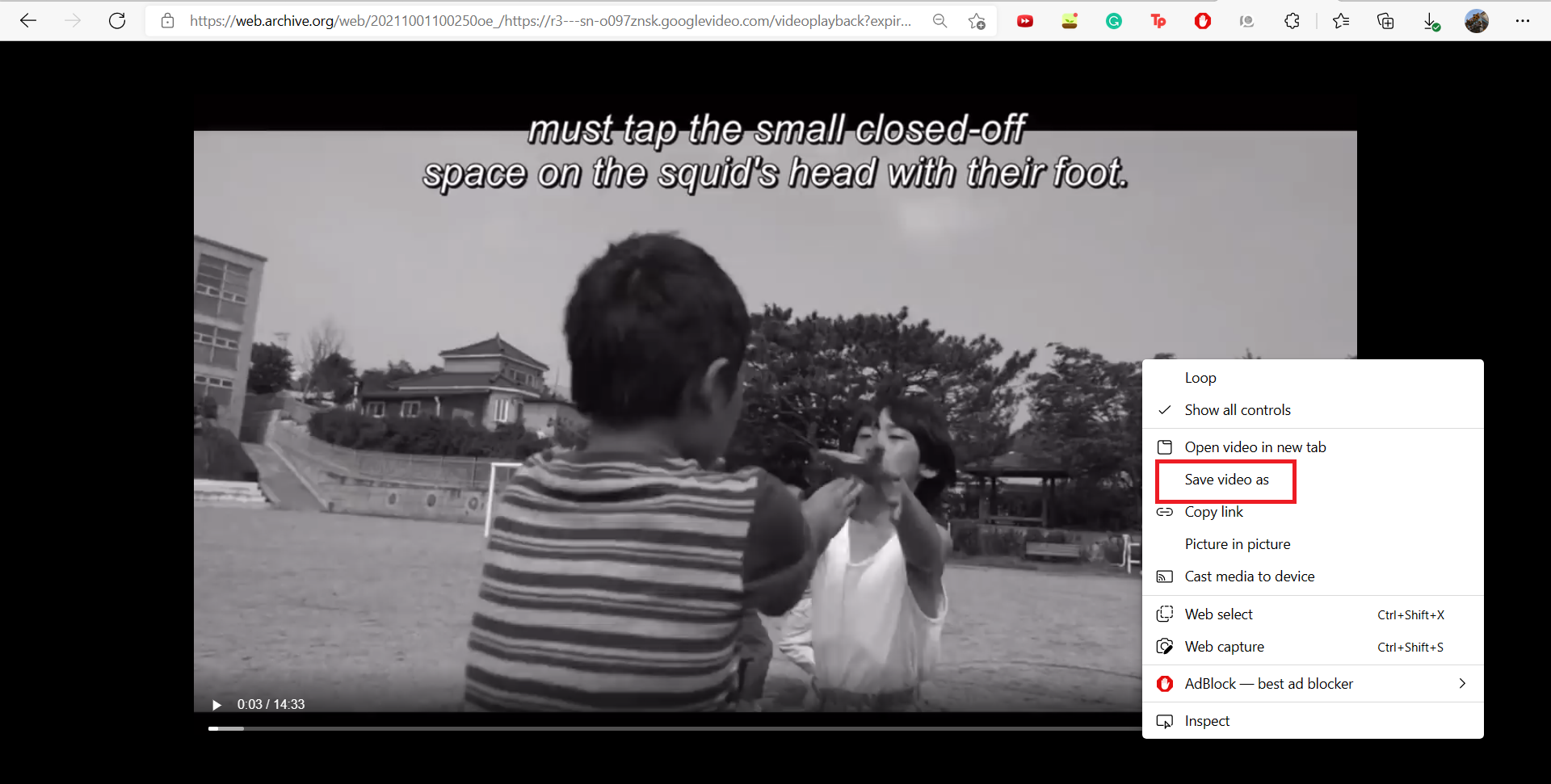Open the Grammarly extension
This screenshot has height=784, width=1551.
[1114, 21]
